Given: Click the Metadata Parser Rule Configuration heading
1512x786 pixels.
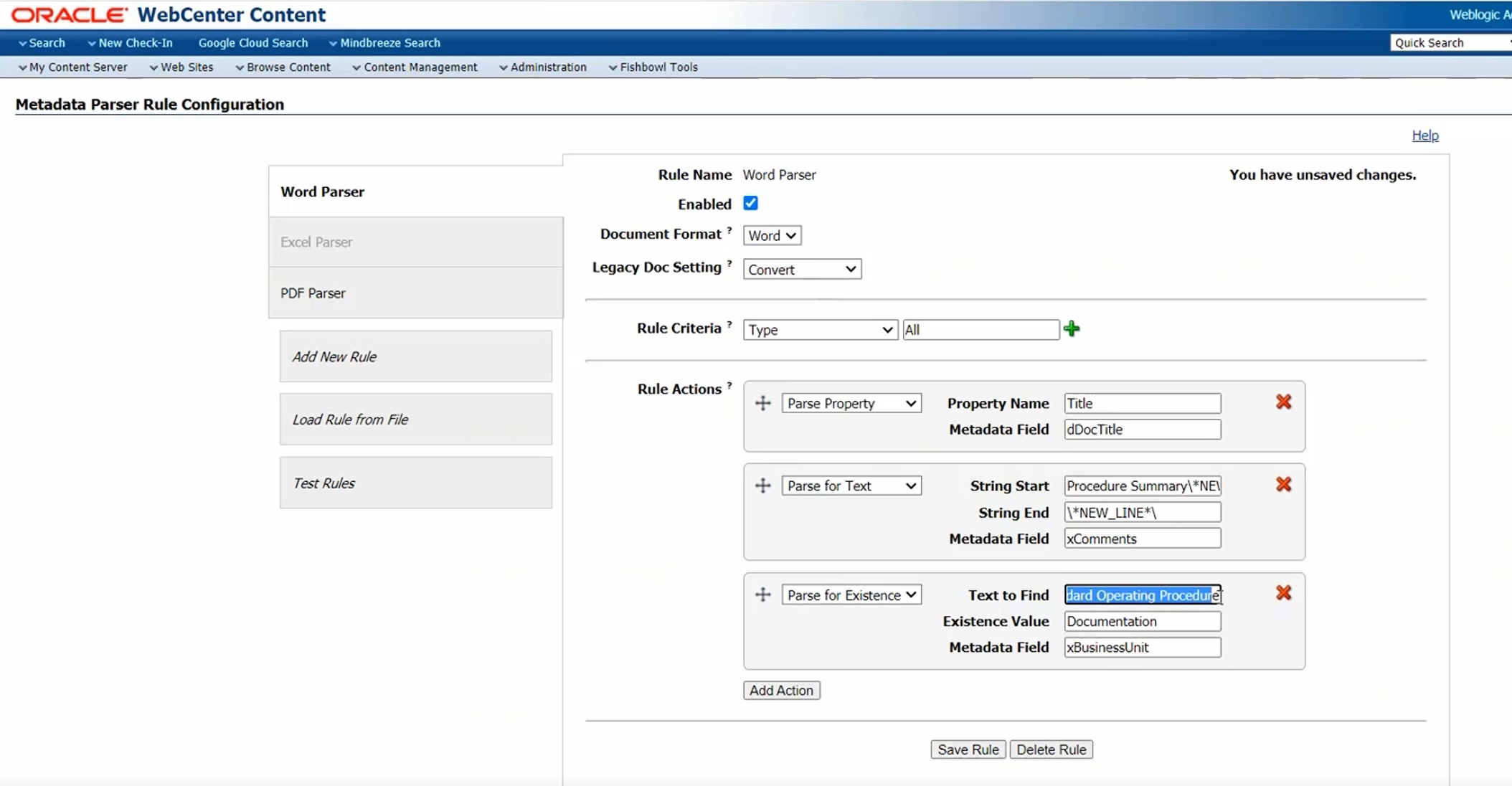Looking at the screenshot, I should (150, 104).
